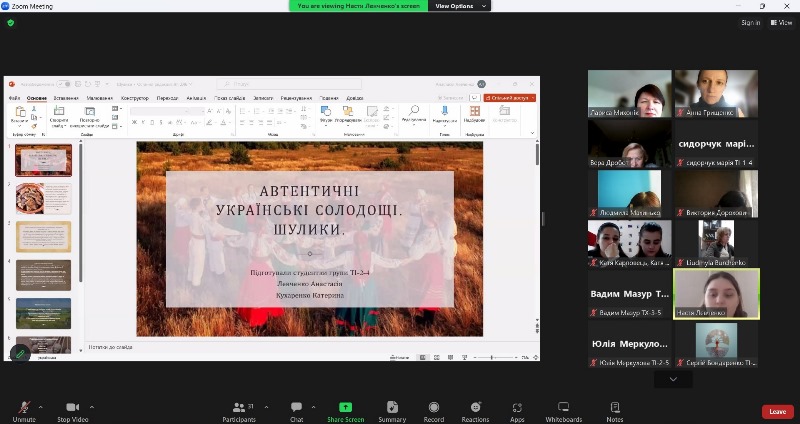Viewport: 800px width, 424px height.
Task: Click the Unmute microphone icon
Action: (24, 408)
